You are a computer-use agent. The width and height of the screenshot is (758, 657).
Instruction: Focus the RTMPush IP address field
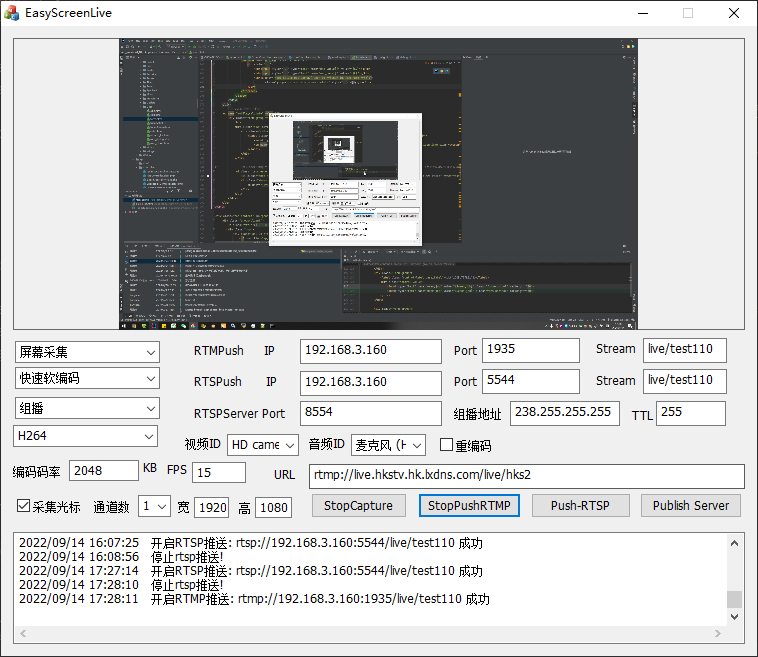[371, 351]
